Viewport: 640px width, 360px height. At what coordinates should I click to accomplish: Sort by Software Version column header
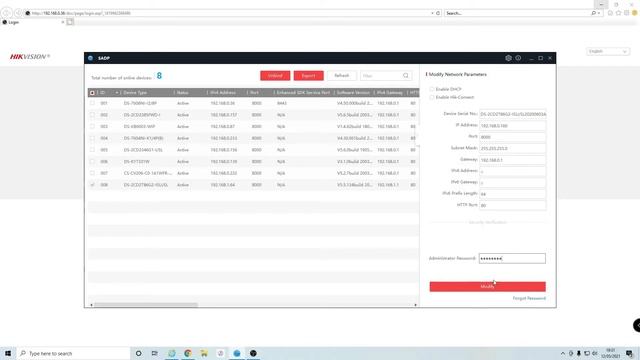pyautogui.click(x=353, y=93)
